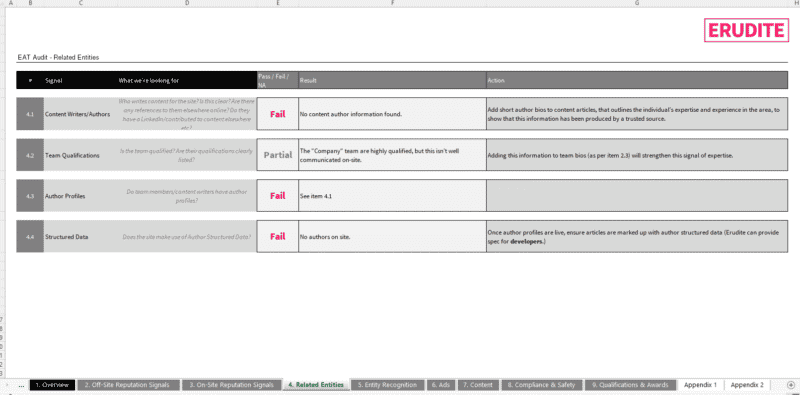
Task: Select the Appendix 2 tab
Action: 747,385
